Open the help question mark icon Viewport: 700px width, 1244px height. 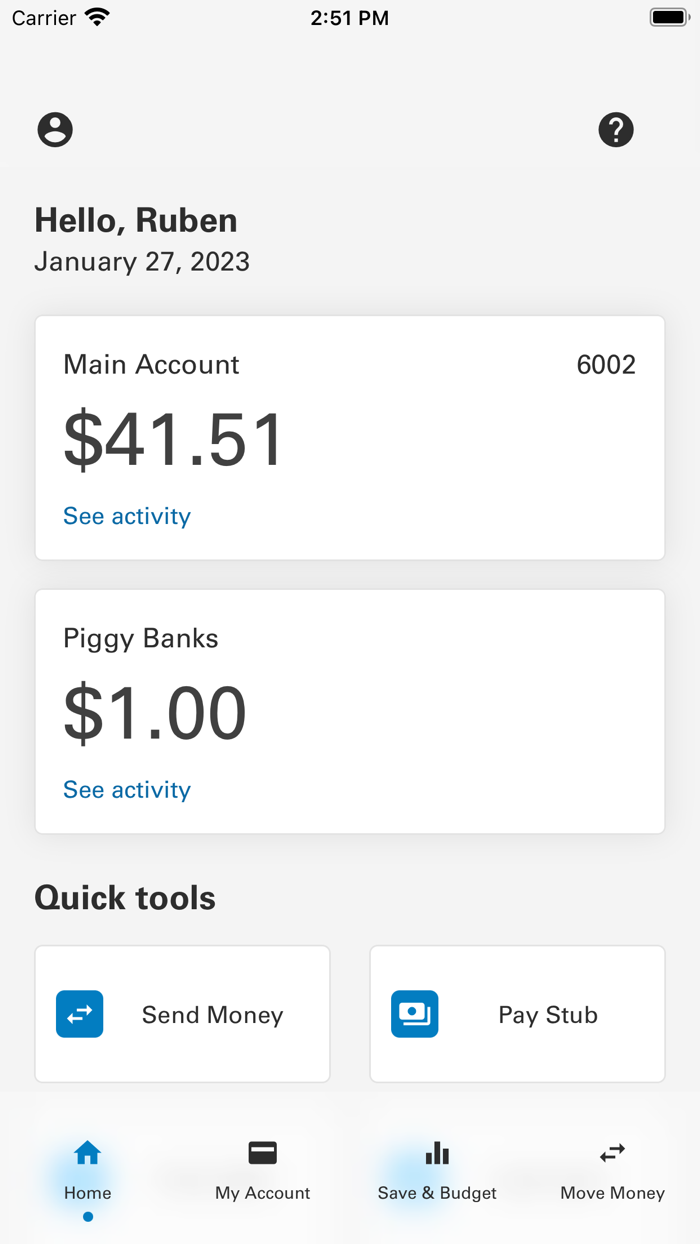pos(616,129)
